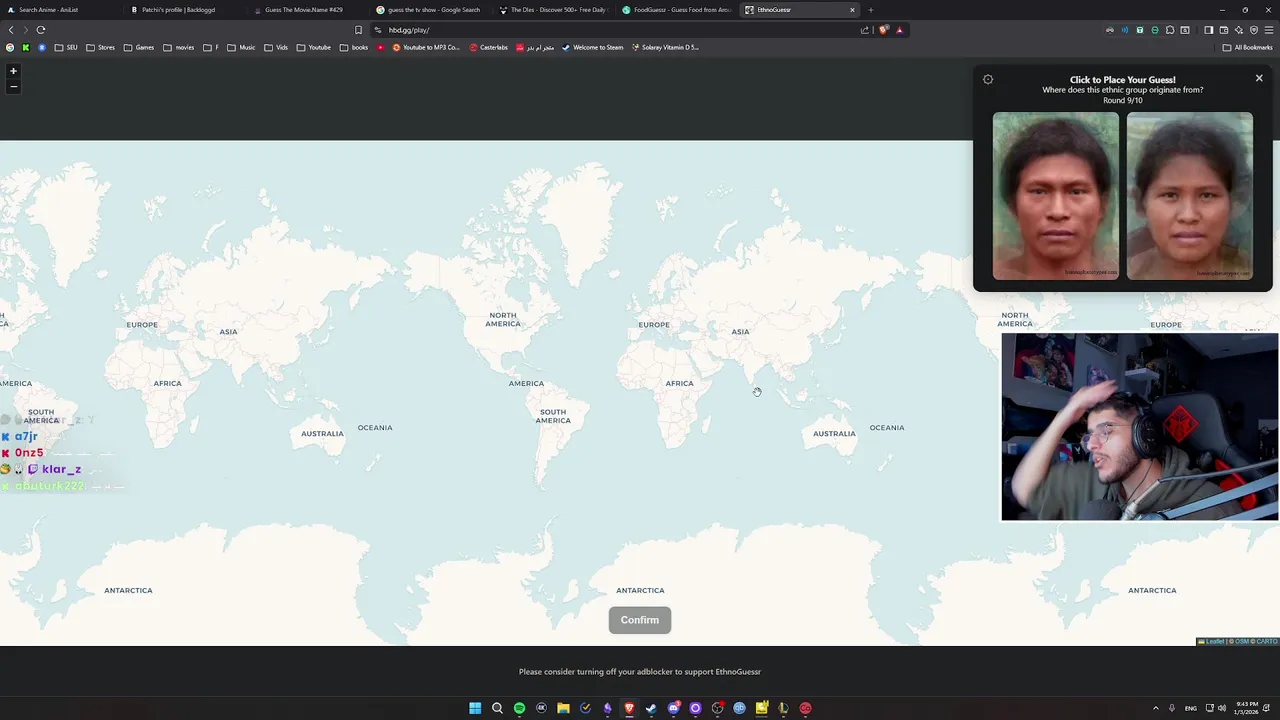The width and height of the screenshot is (1280, 720).
Task: Open the Music bookmarks folder
Action: click(241, 47)
